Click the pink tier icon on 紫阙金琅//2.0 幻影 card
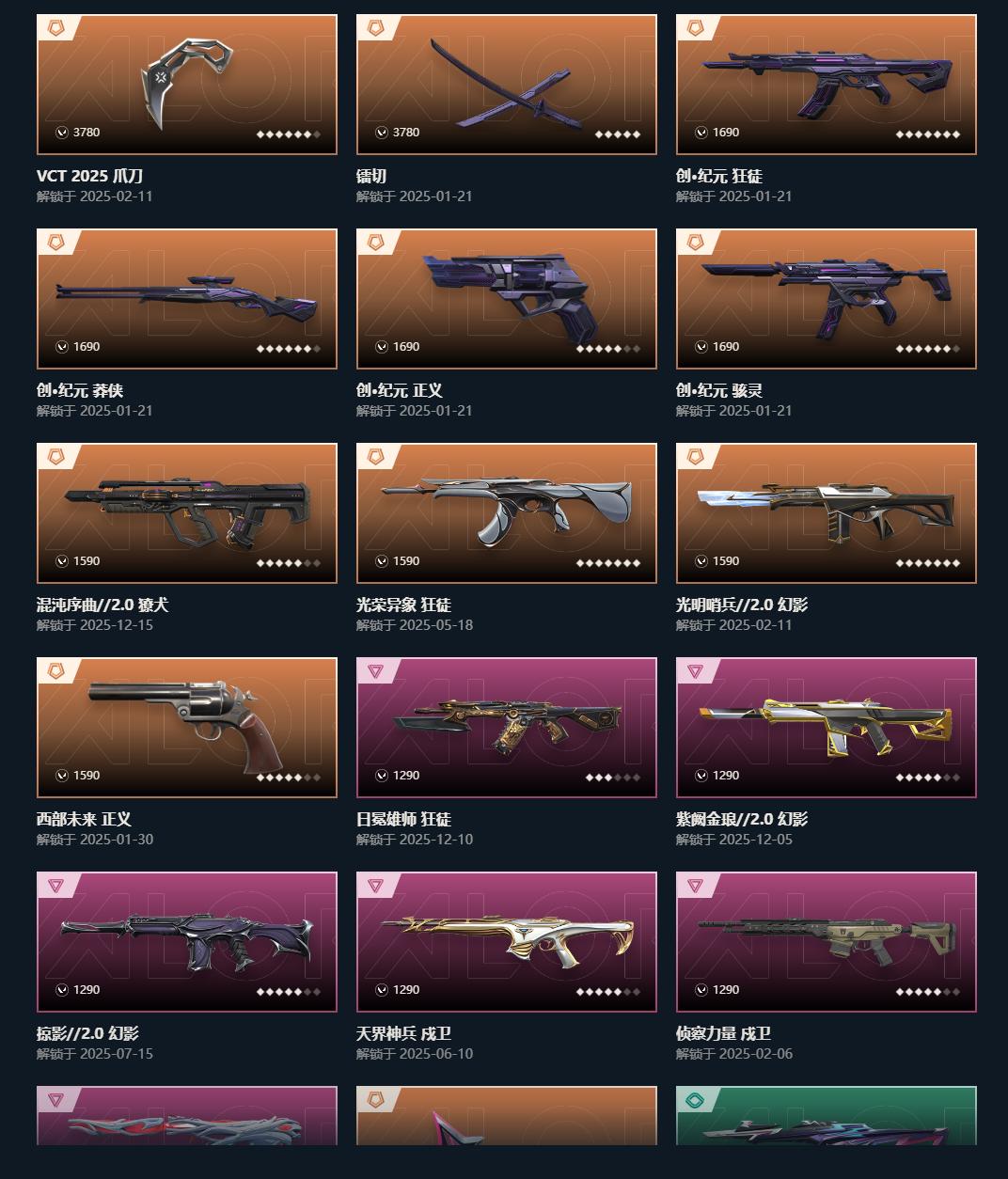This screenshot has width=1008, height=1179. (696, 671)
